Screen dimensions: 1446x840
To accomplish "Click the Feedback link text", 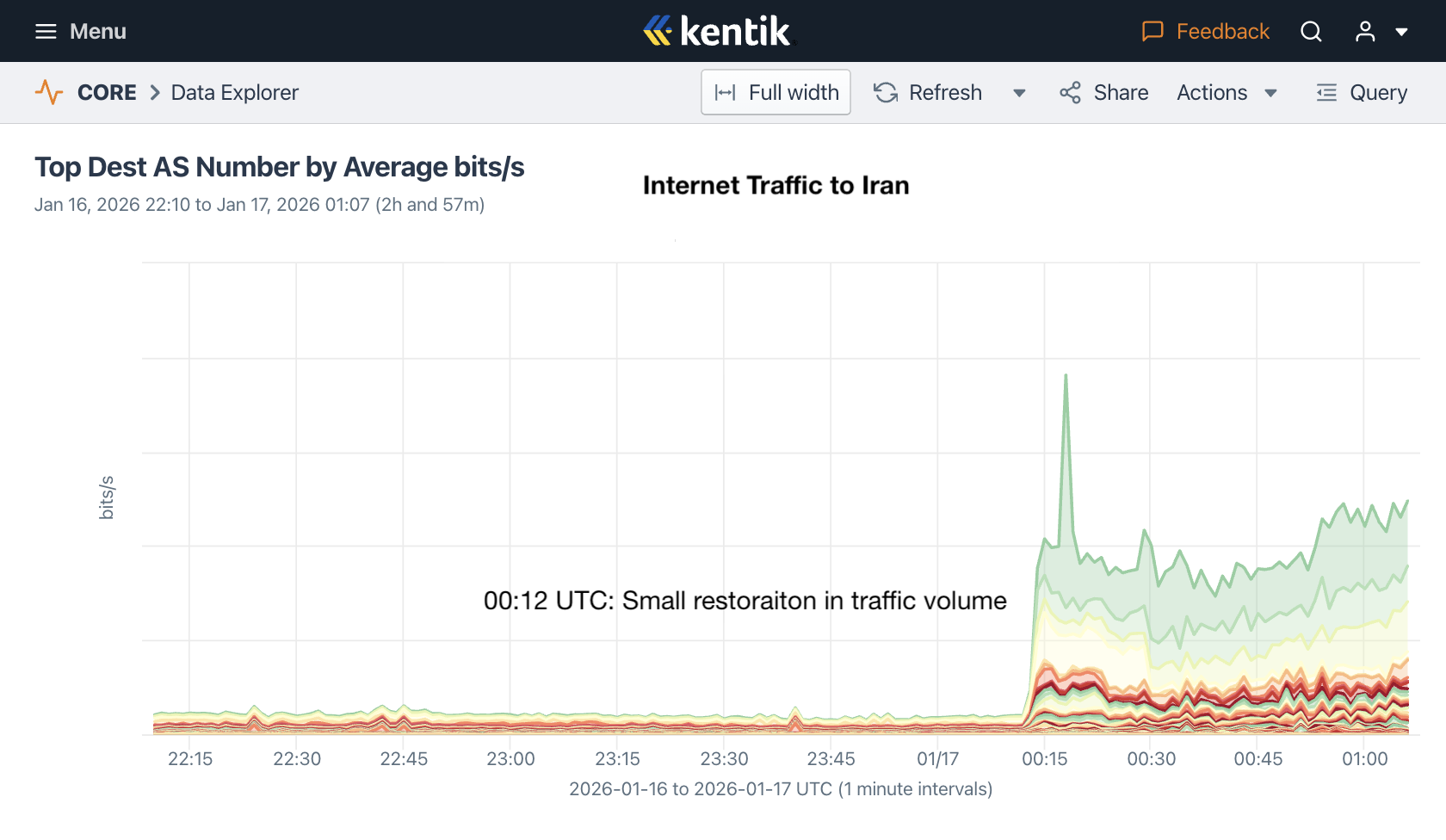I will coord(1222,32).
